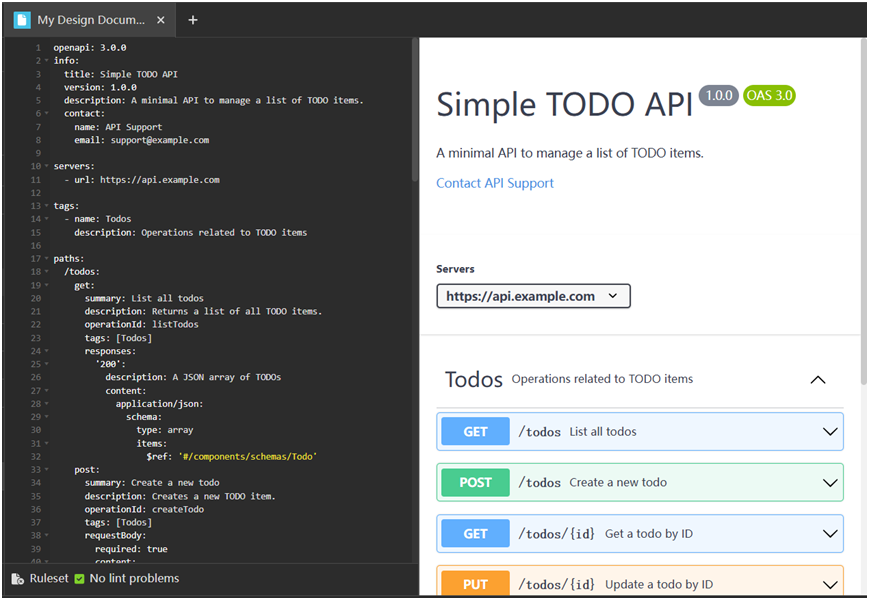Open the Servers dropdown https://api.example.com
Viewport: 869px width, 600px height.
pos(533,296)
